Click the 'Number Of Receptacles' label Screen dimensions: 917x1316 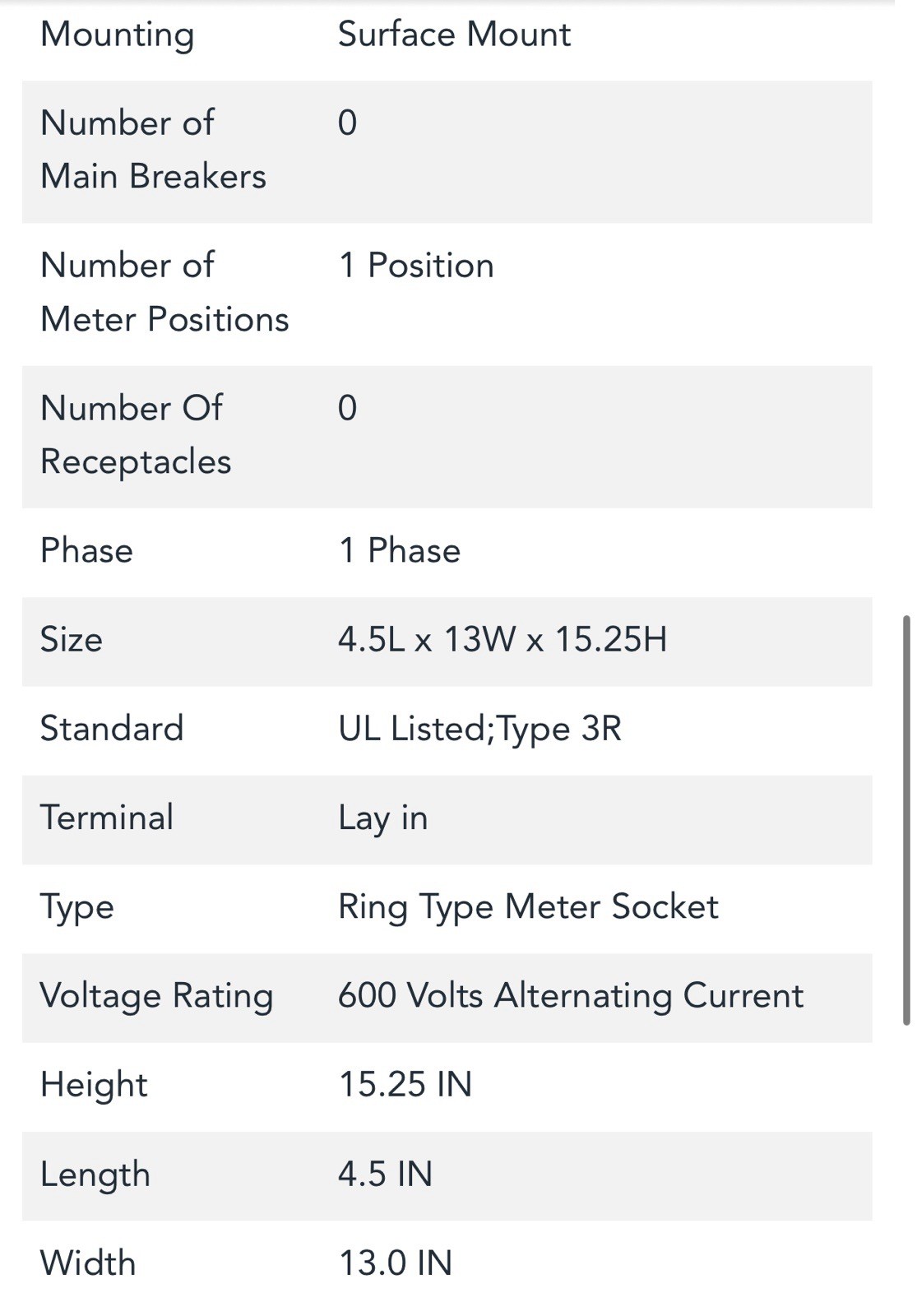coord(136,434)
